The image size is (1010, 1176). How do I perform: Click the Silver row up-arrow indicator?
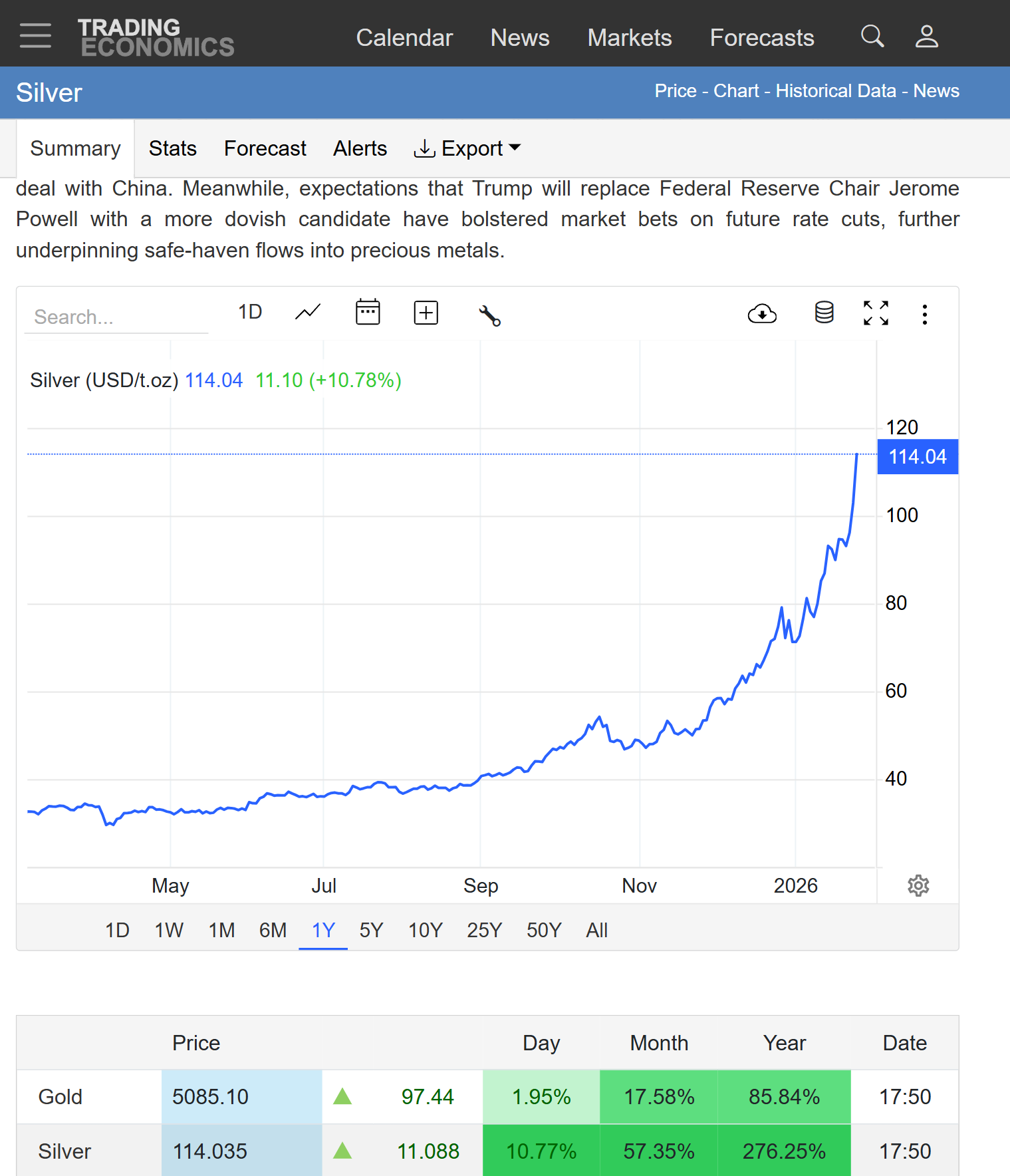pos(342,1150)
